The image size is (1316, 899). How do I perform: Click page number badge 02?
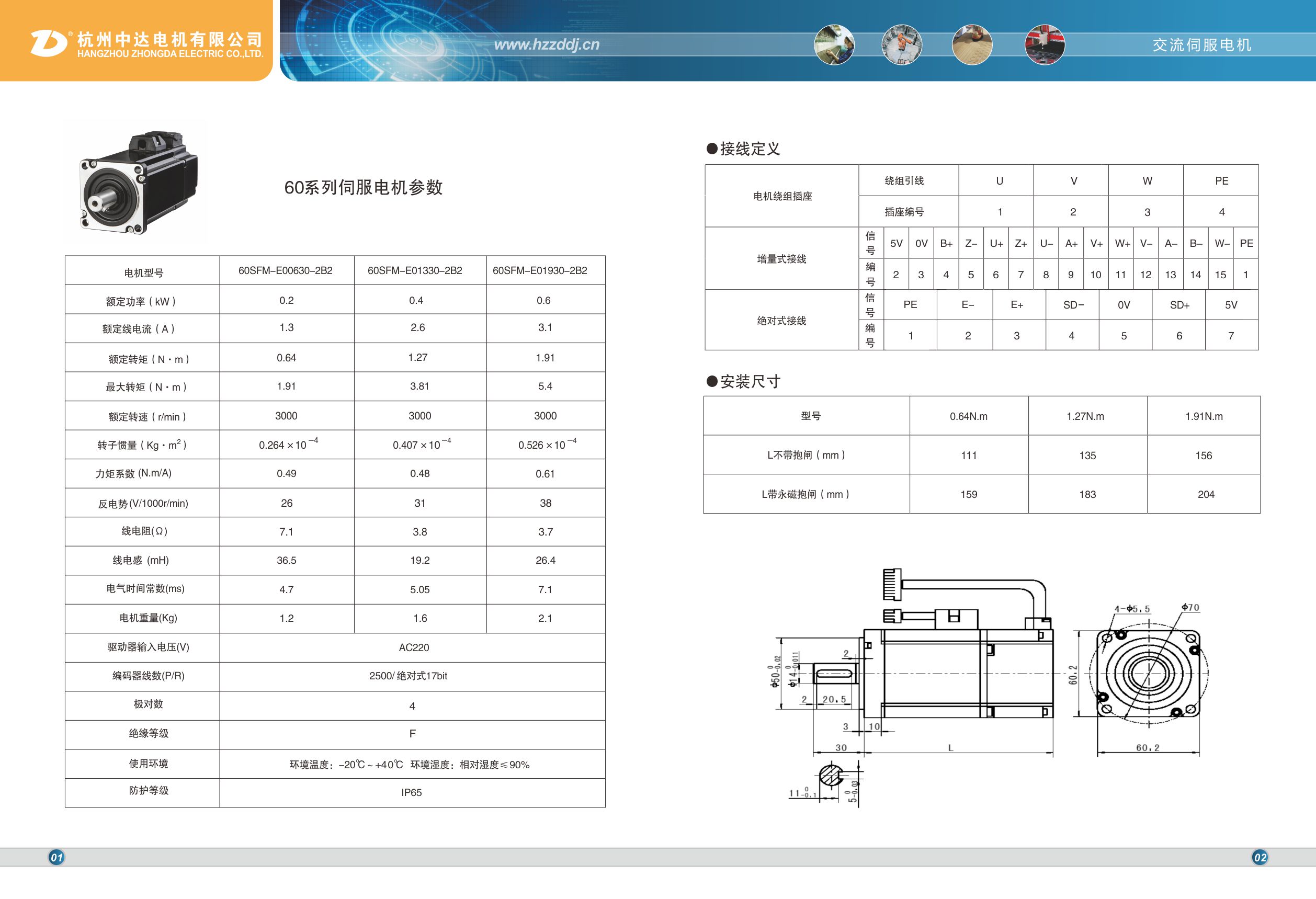(1260, 857)
